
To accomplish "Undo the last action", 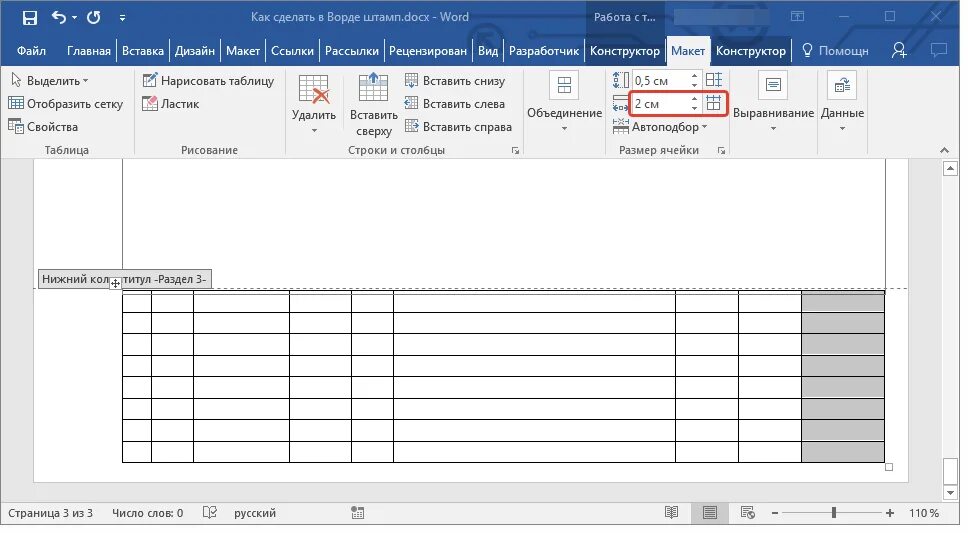I will click(x=59, y=17).
